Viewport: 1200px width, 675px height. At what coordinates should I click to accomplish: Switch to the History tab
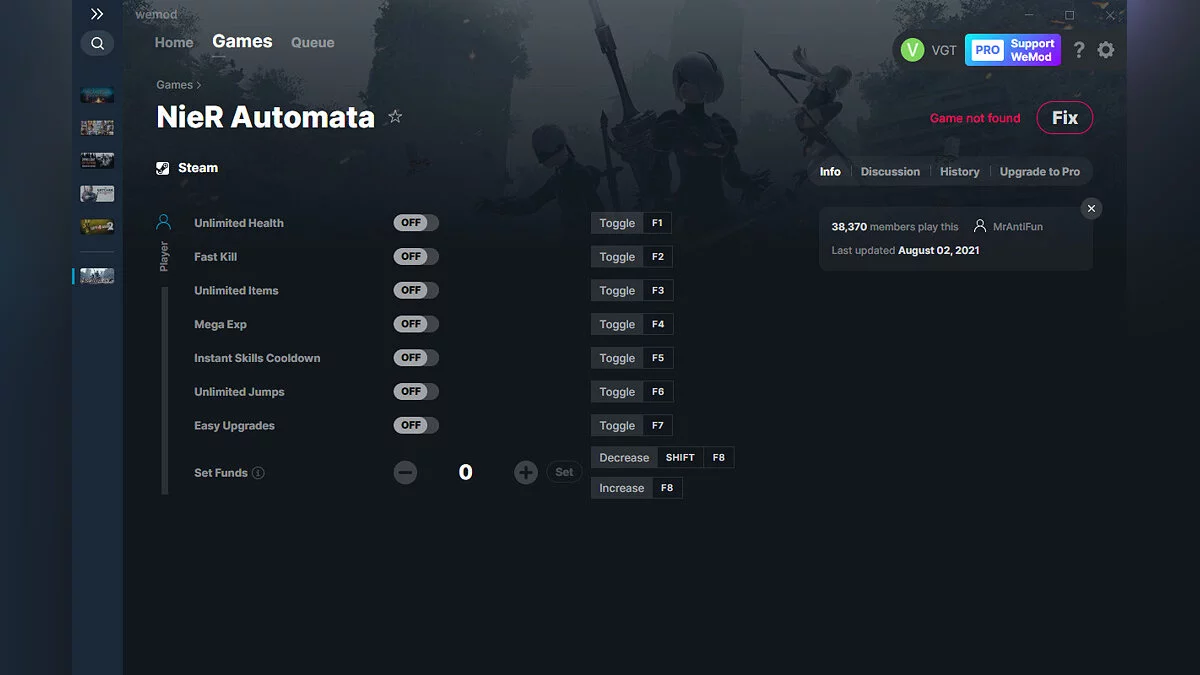[960, 172]
